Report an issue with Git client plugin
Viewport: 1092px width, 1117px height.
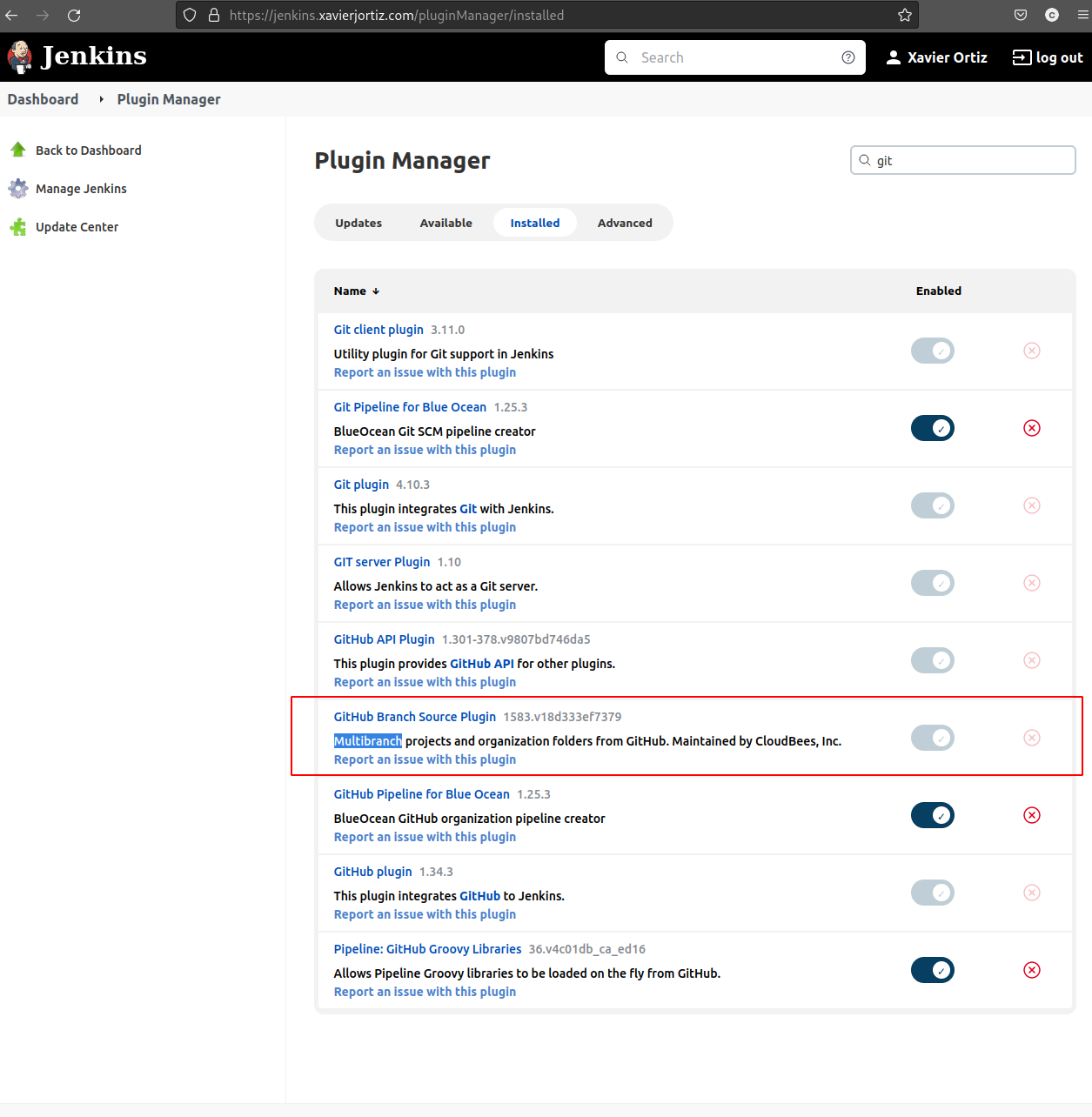point(425,371)
